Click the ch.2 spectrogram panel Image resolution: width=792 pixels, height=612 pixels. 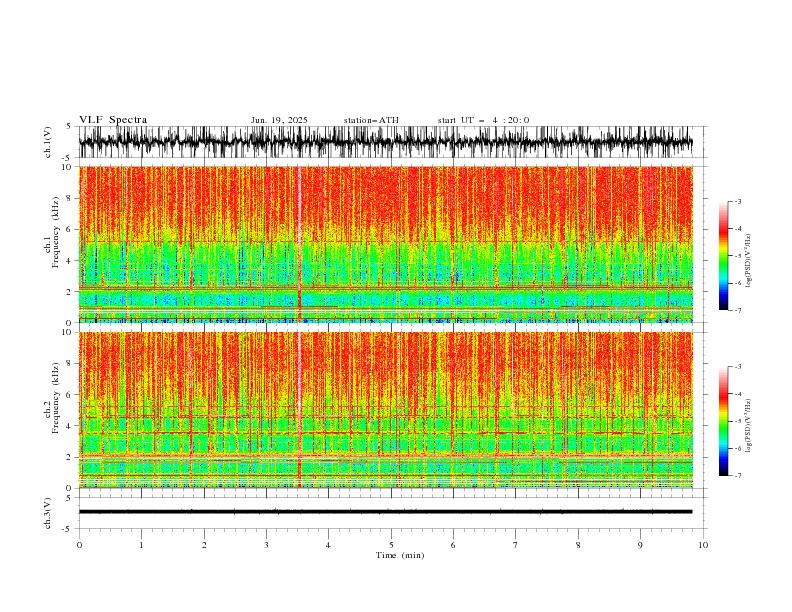coord(385,410)
